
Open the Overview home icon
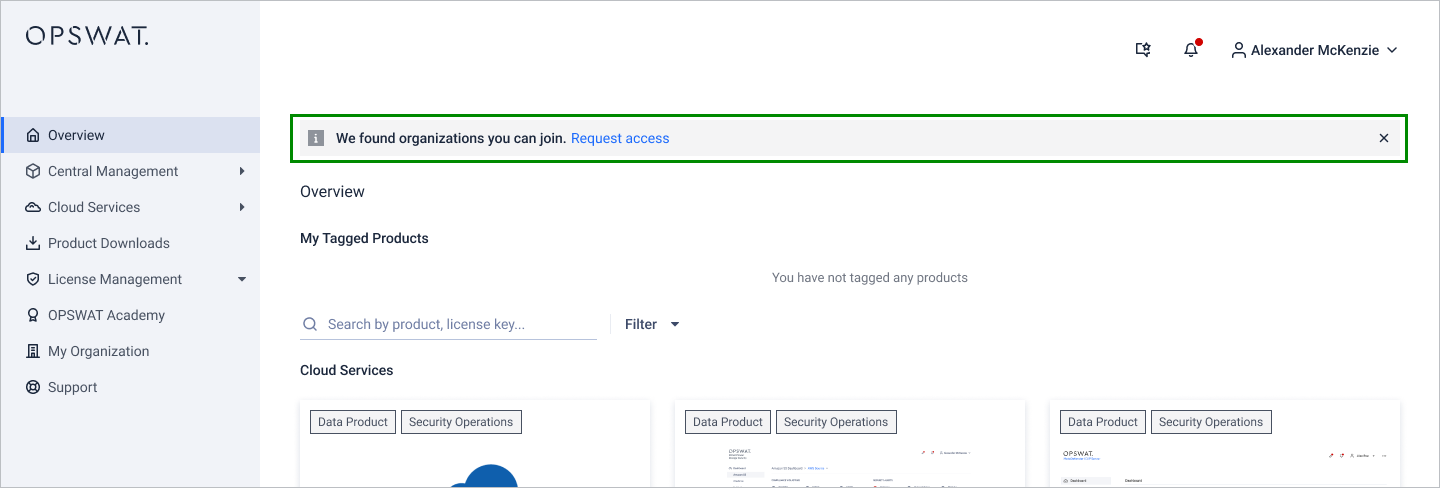[x=33, y=135]
